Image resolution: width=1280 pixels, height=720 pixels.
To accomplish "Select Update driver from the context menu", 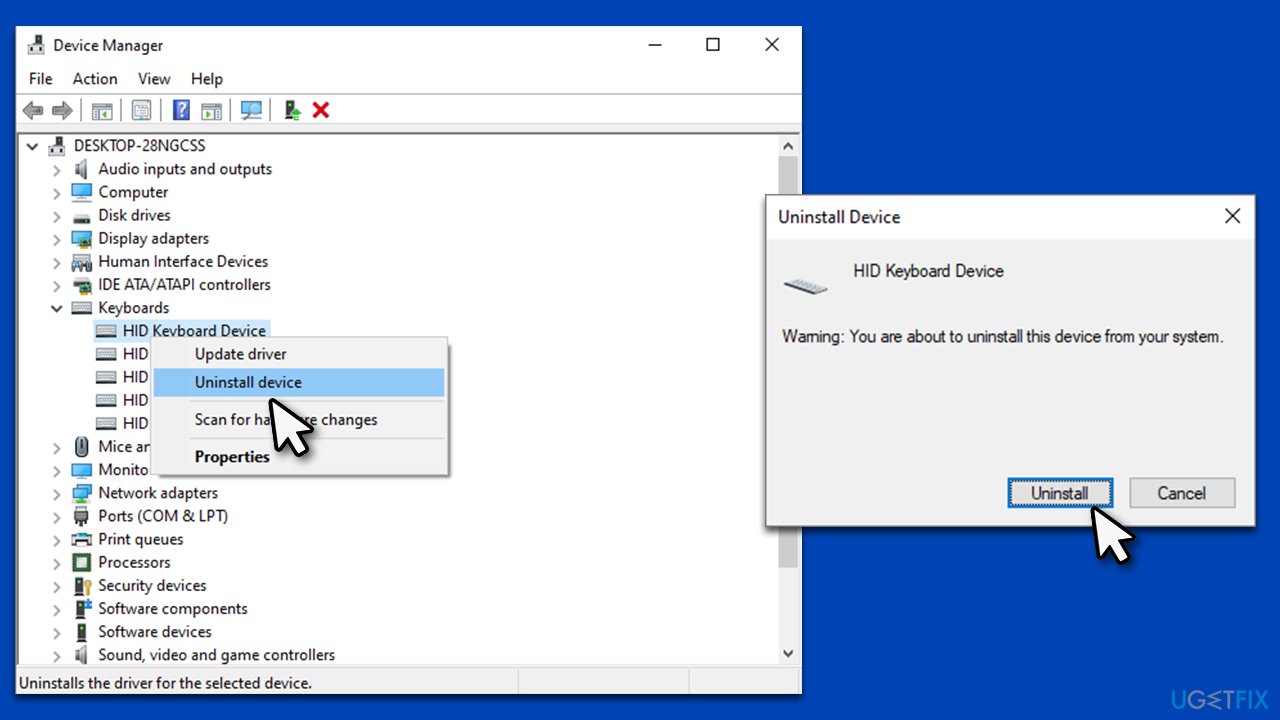I will [x=240, y=354].
